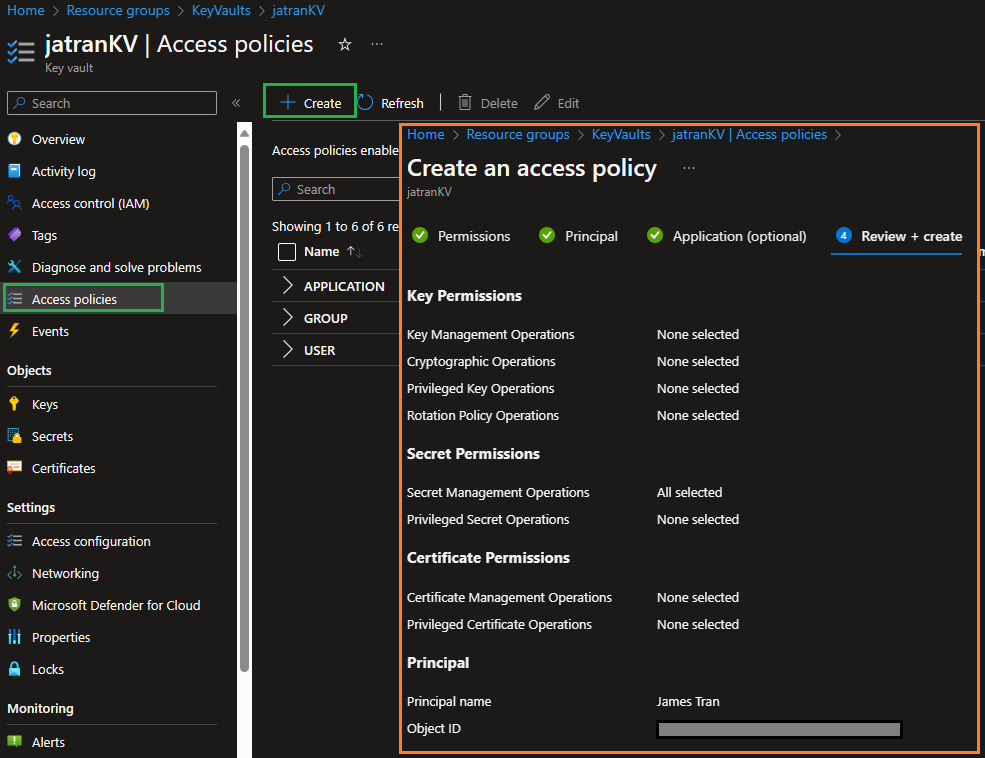Click the Edit toolbar label

pyautogui.click(x=568, y=103)
